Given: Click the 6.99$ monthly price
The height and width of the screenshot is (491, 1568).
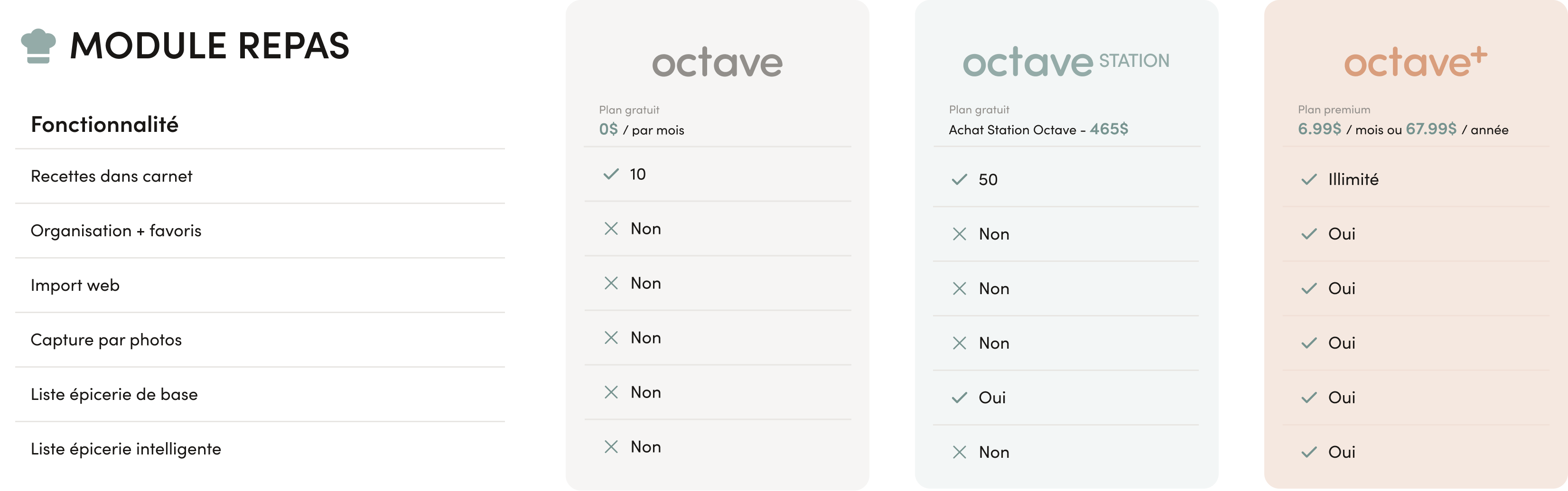Looking at the screenshot, I should coord(1319,129).
